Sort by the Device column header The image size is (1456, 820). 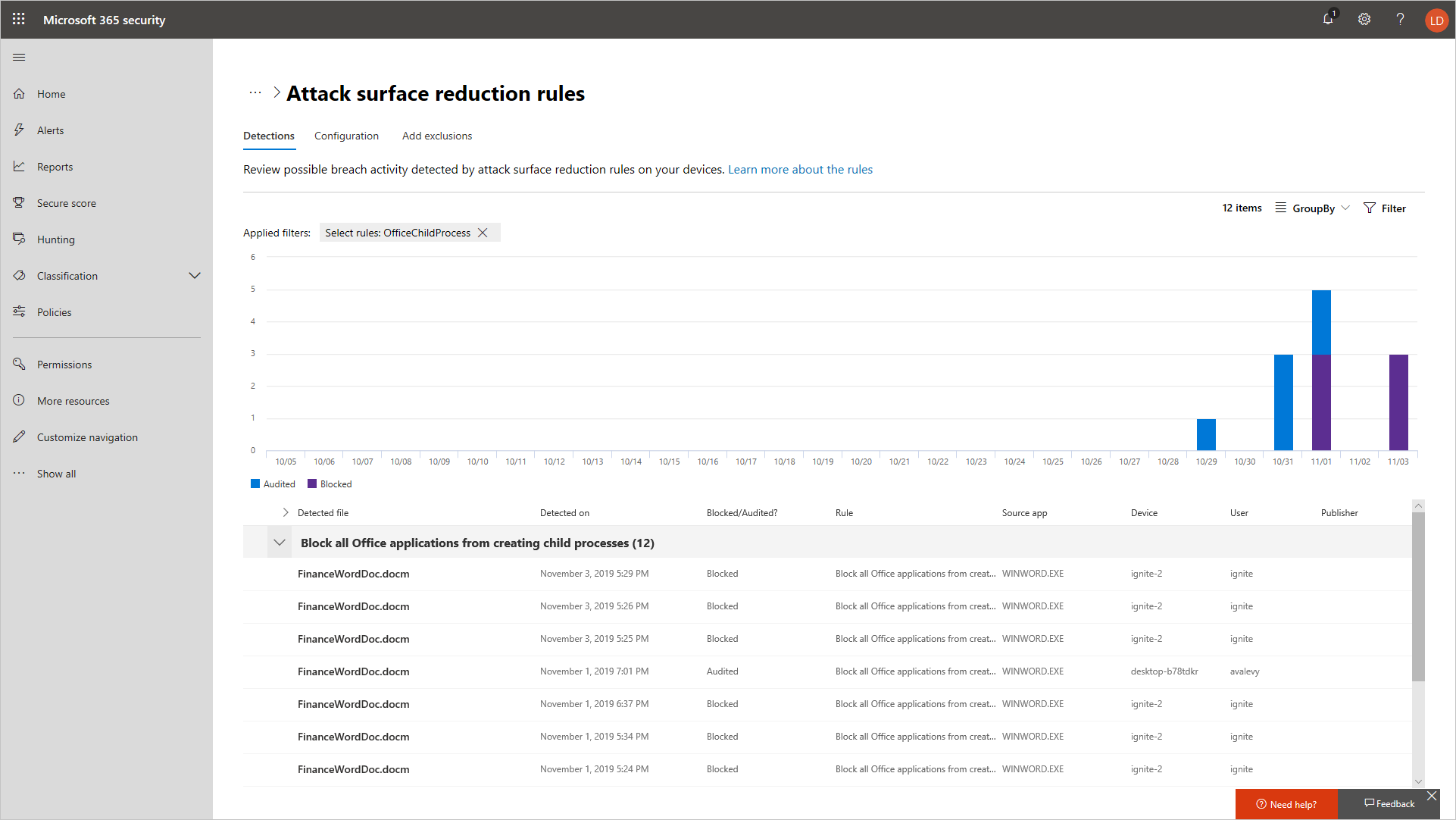1144,513
